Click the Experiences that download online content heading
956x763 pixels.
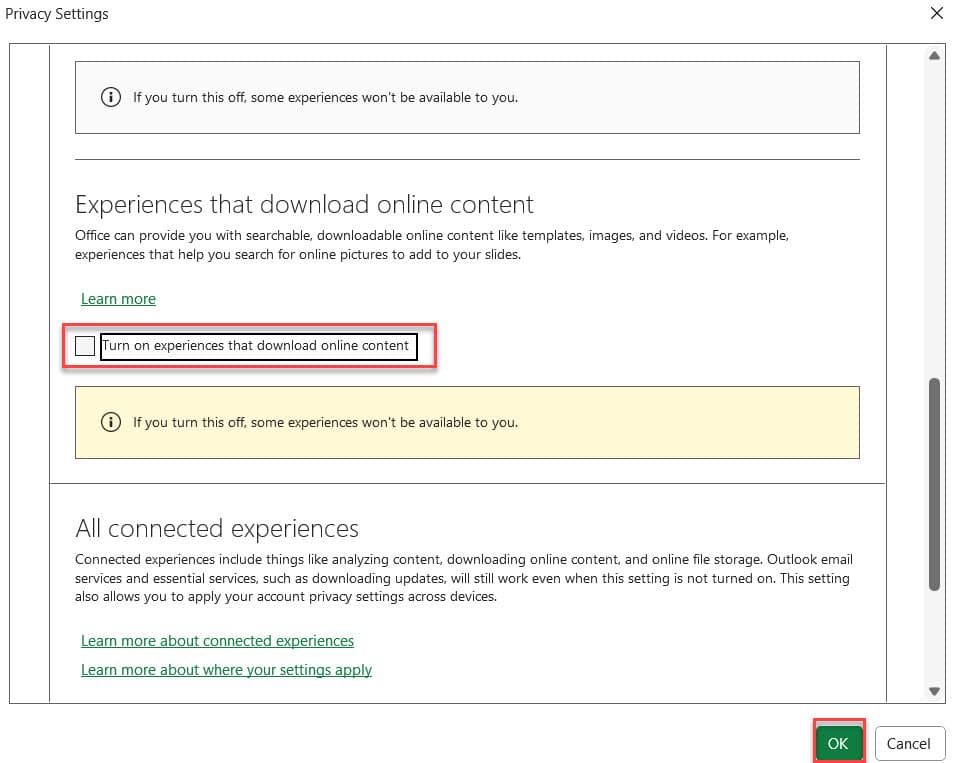coord(304,205)
